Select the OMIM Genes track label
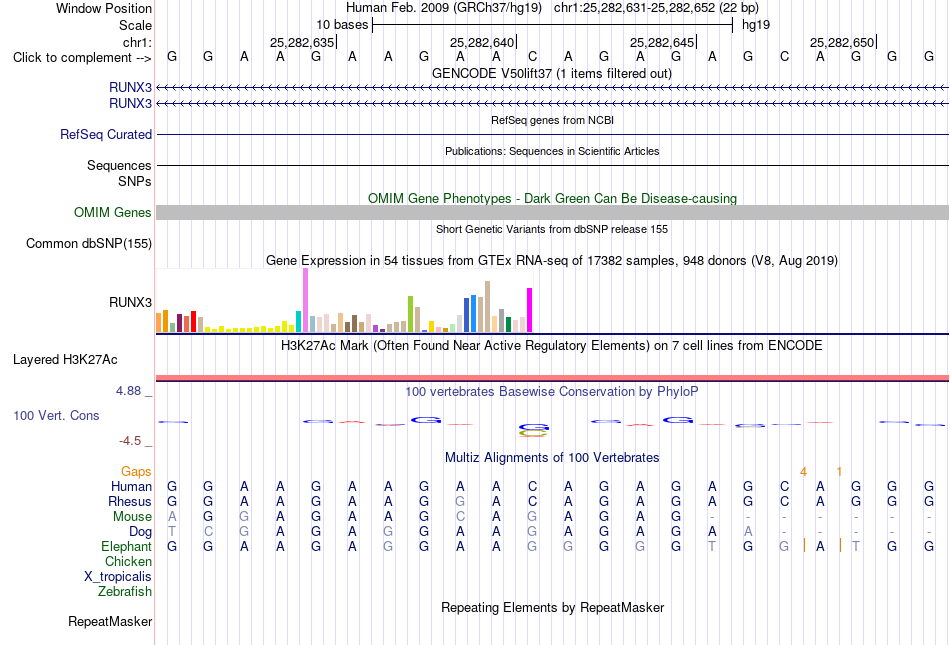Image resolution: width=950 pixels, height=645 pixels. click(x=113, y=213)
